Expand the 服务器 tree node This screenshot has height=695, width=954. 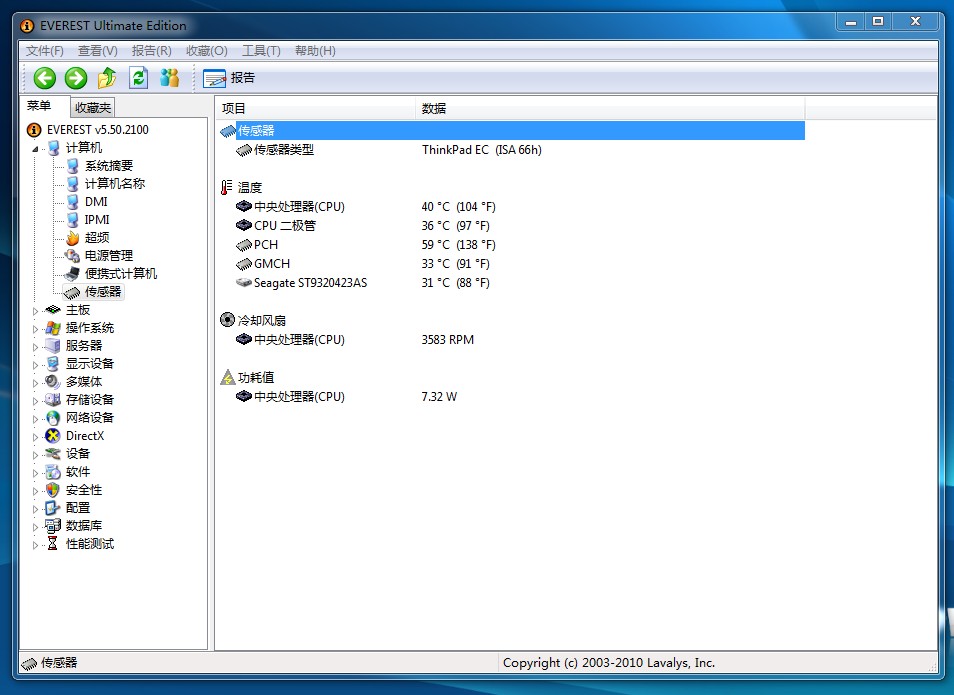point(35,346)
